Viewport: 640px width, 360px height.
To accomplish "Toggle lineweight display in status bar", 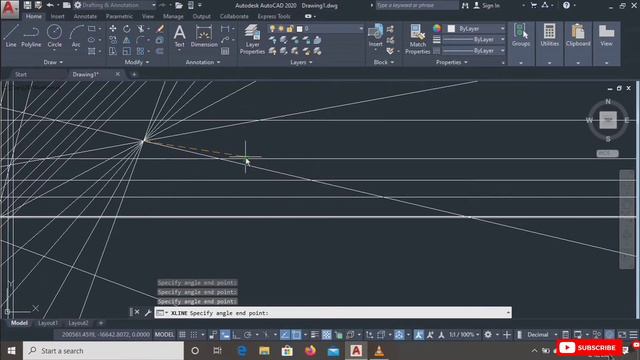I will 315,335.
